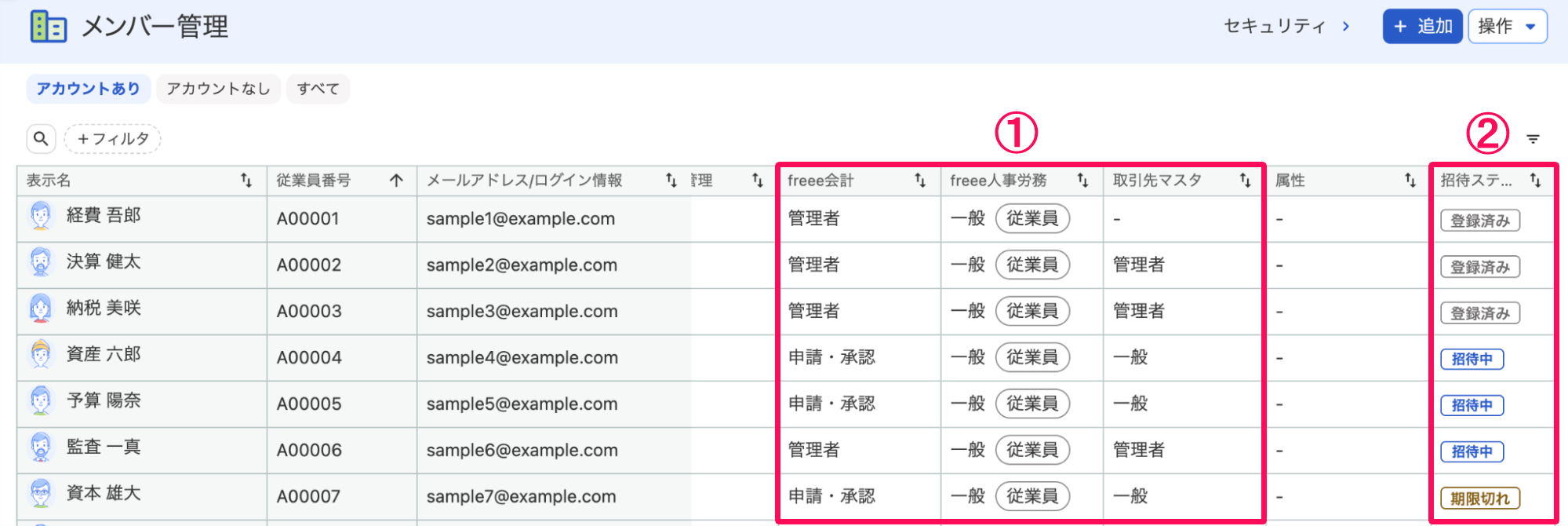Viewport: 1568px width, 526px height.
Task: Click the 追加 button
Action: pos(1422,27)
